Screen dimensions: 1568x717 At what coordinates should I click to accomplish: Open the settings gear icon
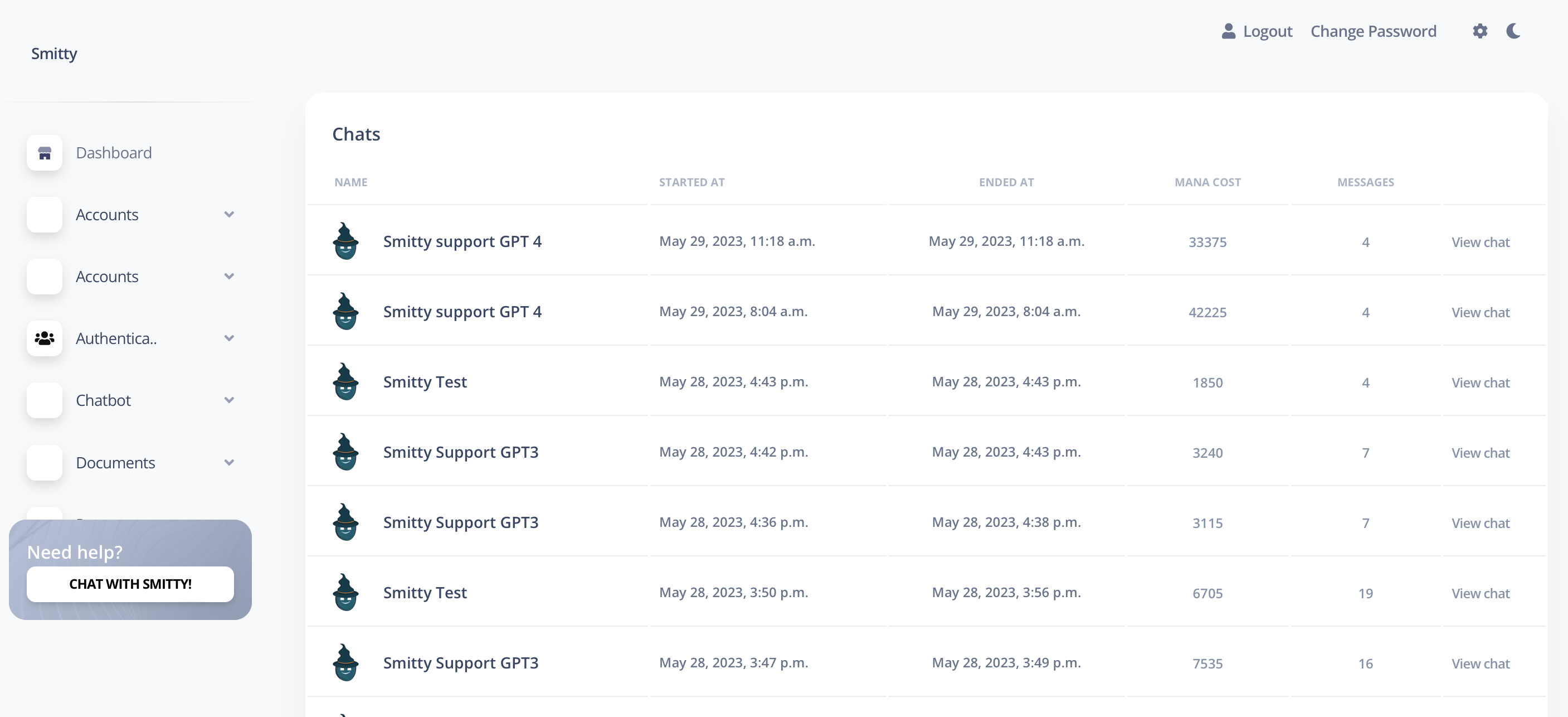(x=1480, y=31)
